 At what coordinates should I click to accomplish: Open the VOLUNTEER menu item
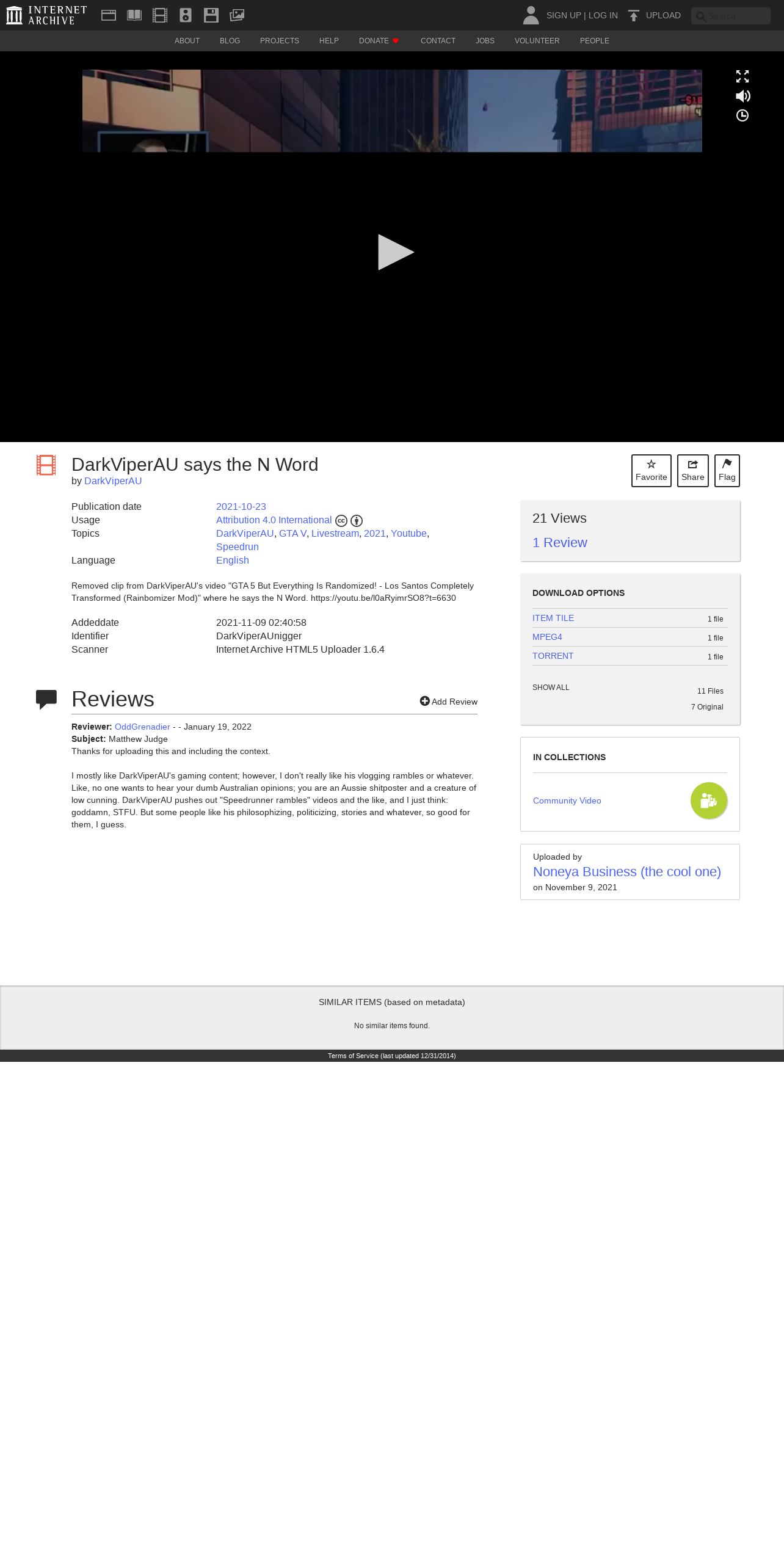click(537, 41)
